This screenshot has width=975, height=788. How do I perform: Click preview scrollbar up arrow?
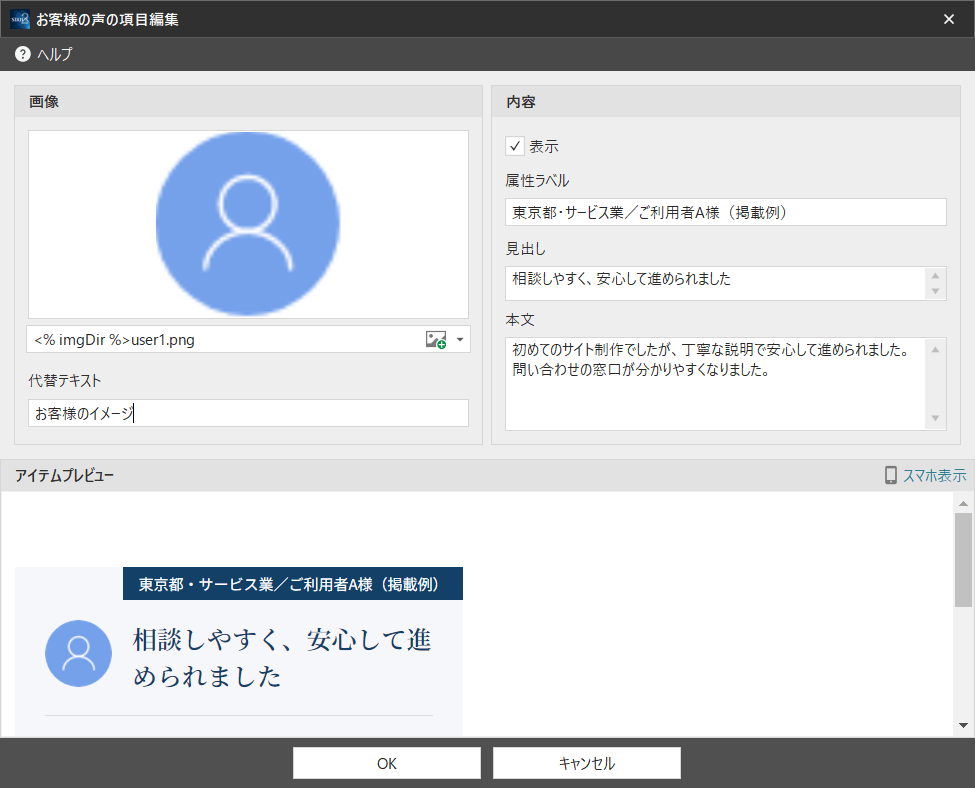coord(963,503)
